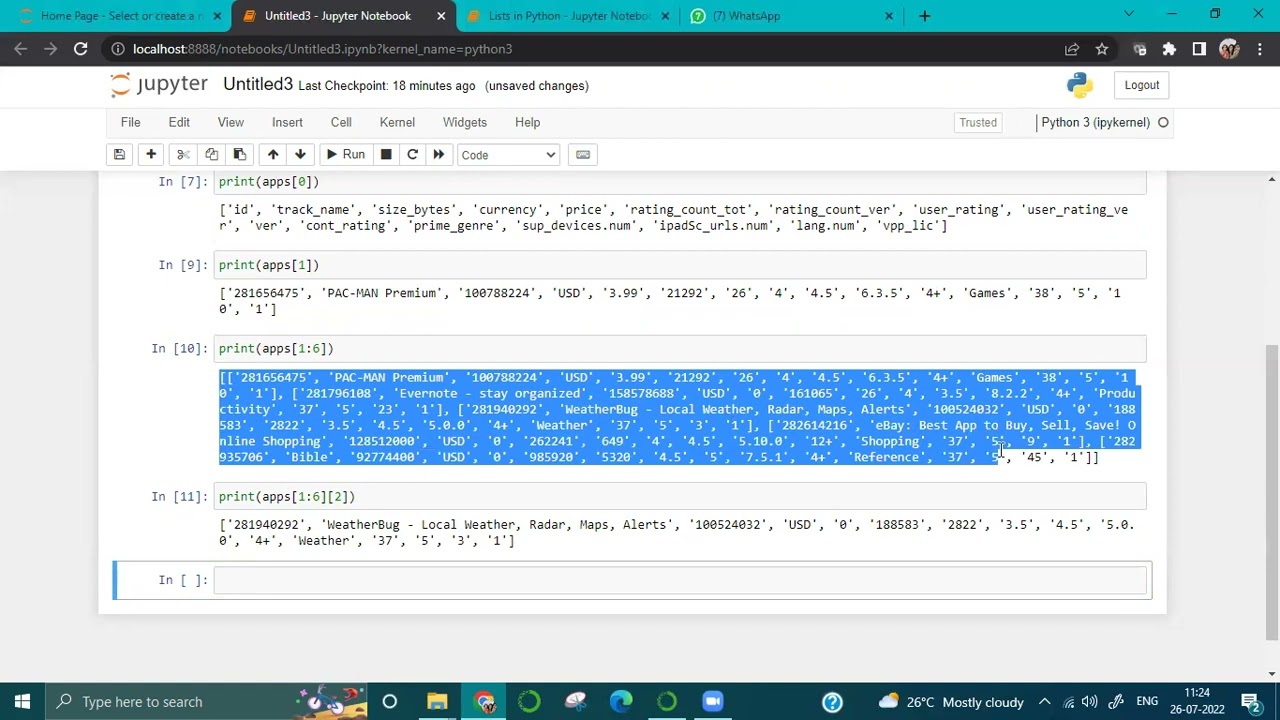Cut selected cells with scissors icon
The height and width of the screenshot is (720, 1280).
(183, 155)
